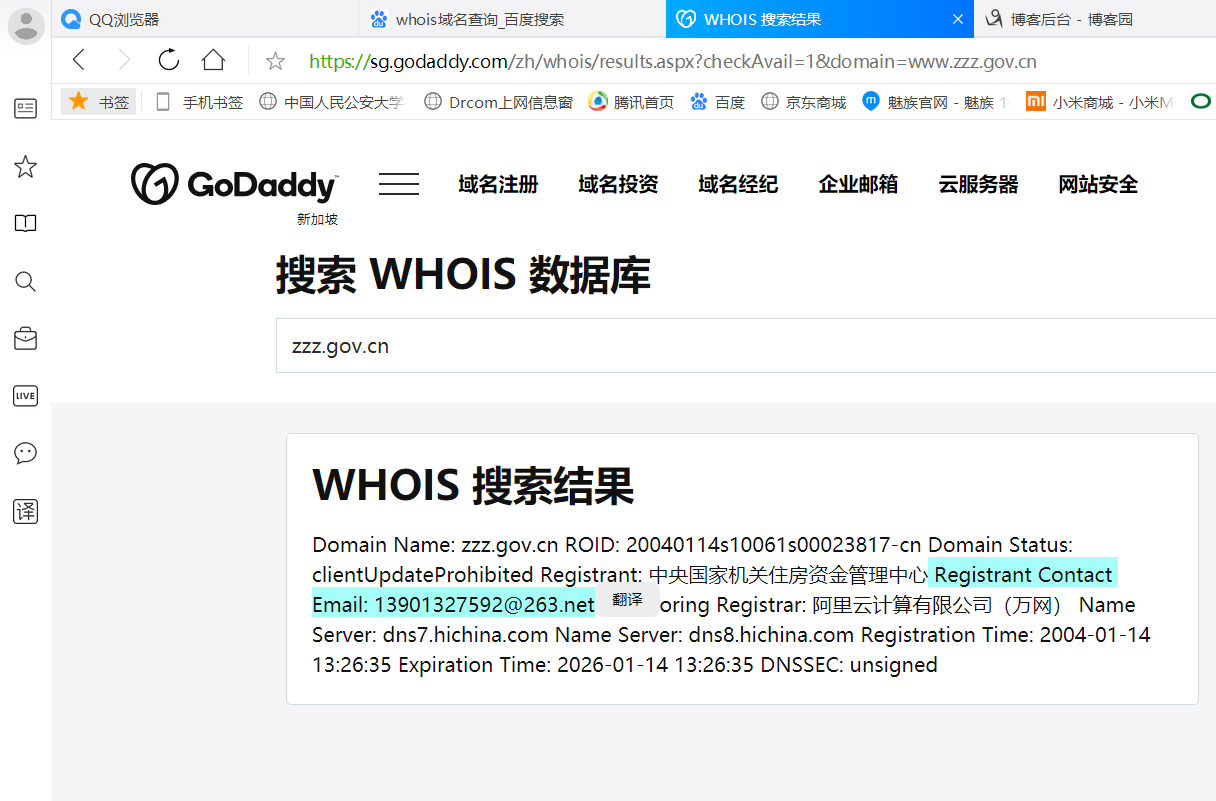Viewport: 1216px width, 801px height.
Task: Click dns7.hichina.com name server text
Action: click(x=465, y=635)
